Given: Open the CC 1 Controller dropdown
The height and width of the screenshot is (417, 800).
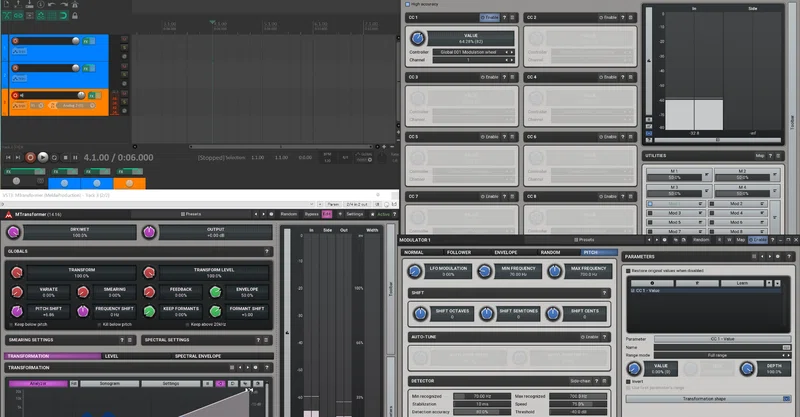Looking at the screenshot, I should tap(473, 52).
